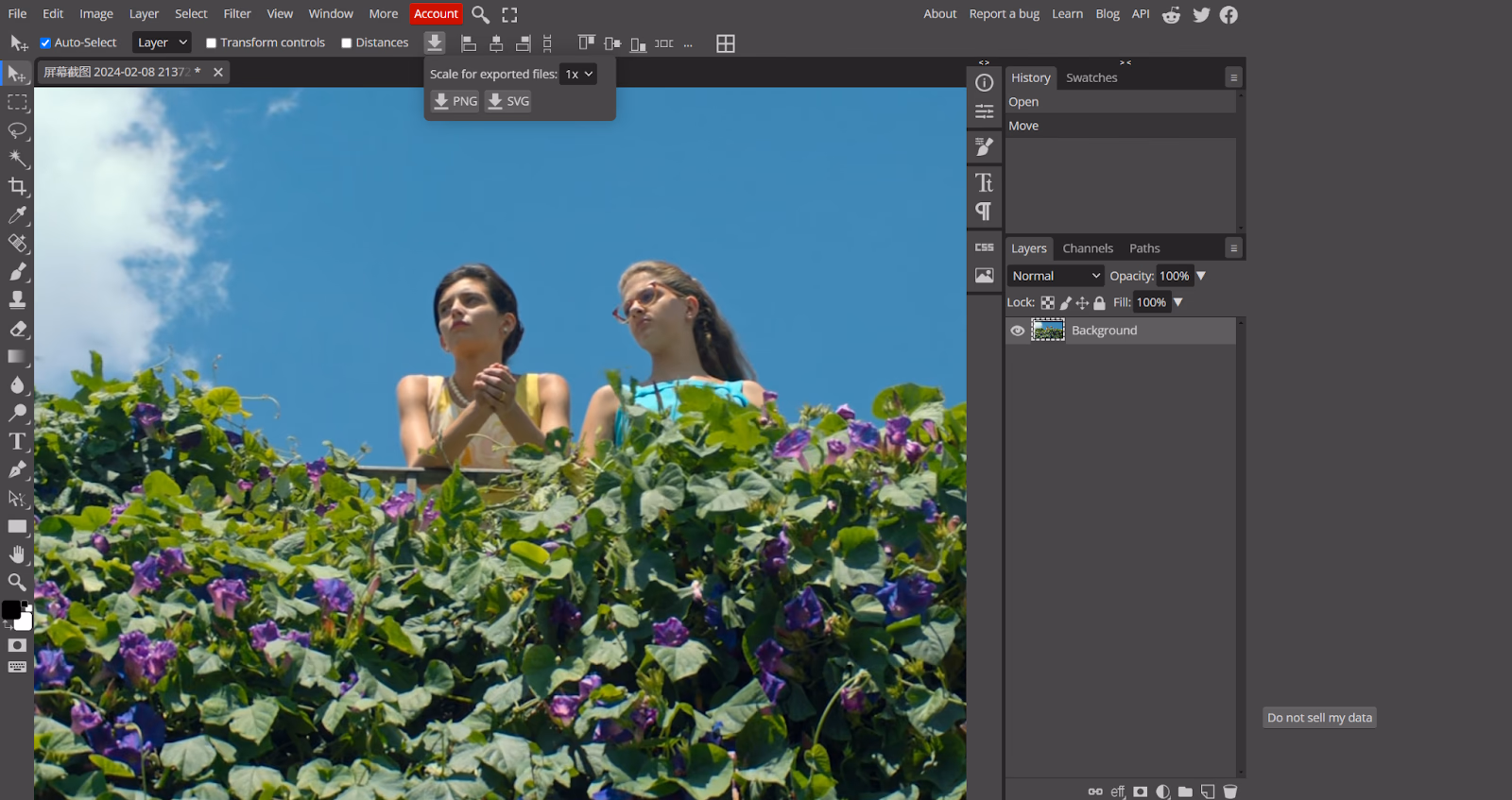Toggle fullscreen mode icon
Viewport: 1512px width, 800px height.
(509, 14)
